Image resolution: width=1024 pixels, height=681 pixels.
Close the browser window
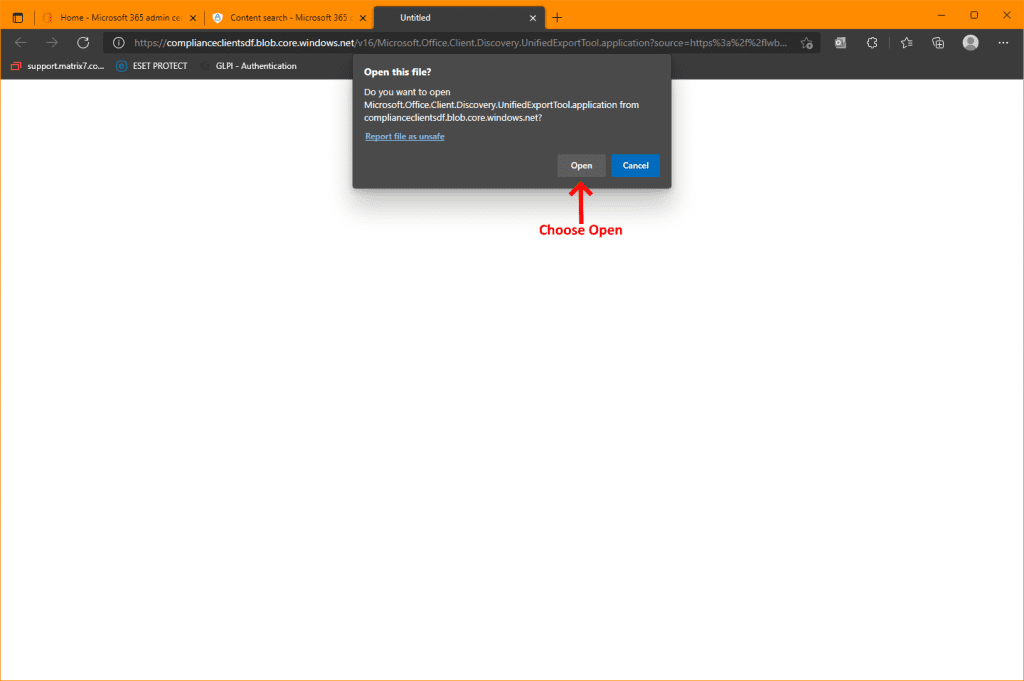[x=1006, y=15]
